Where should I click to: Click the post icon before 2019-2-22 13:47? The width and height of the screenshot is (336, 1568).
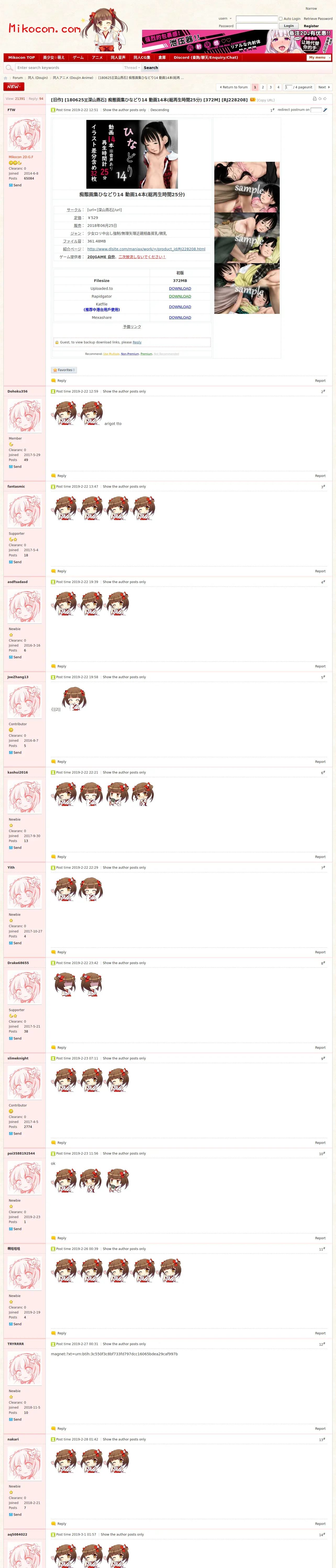(x=53, y=487)
